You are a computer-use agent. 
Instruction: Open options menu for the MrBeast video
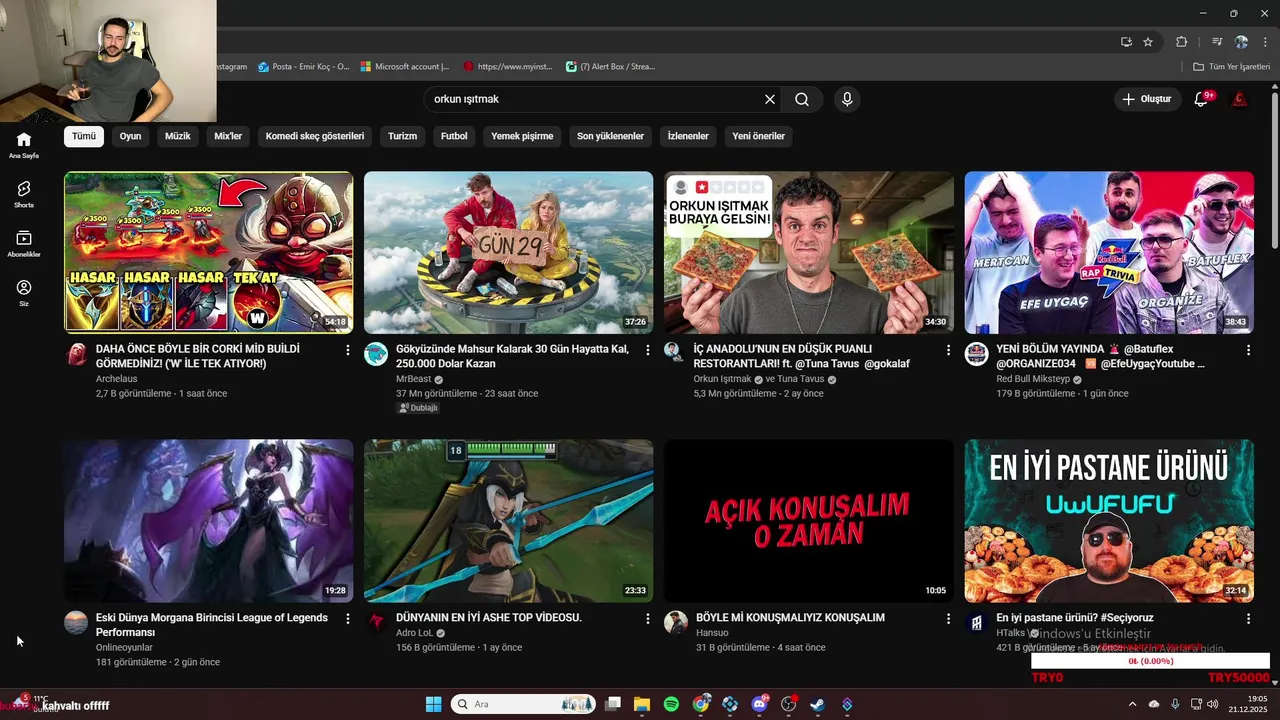click(648, 350)
